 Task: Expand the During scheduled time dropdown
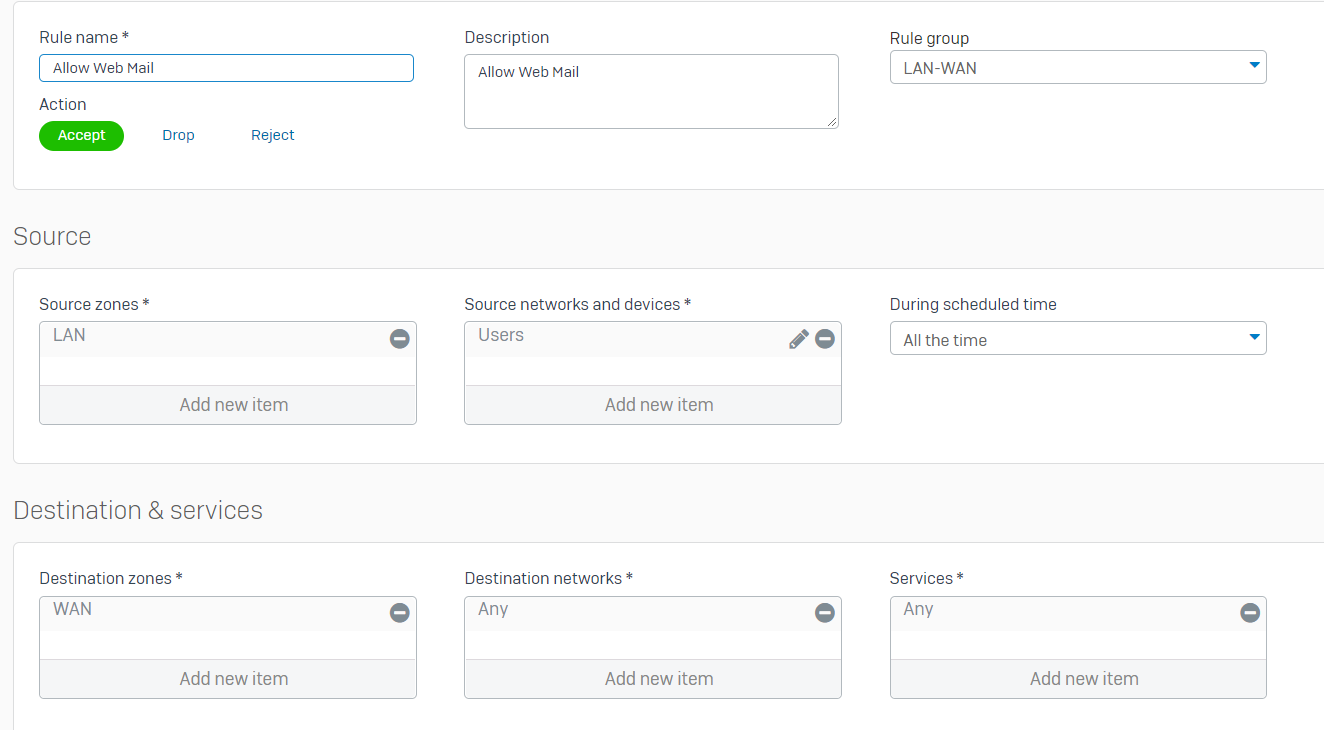pyautogui.click(x=1077, y=339)
